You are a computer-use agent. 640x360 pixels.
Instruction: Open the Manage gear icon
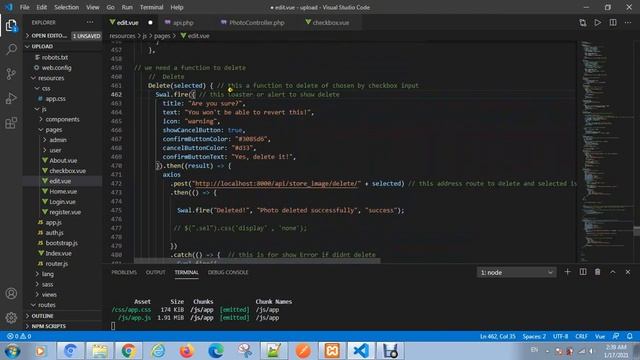tap(11, 317)
